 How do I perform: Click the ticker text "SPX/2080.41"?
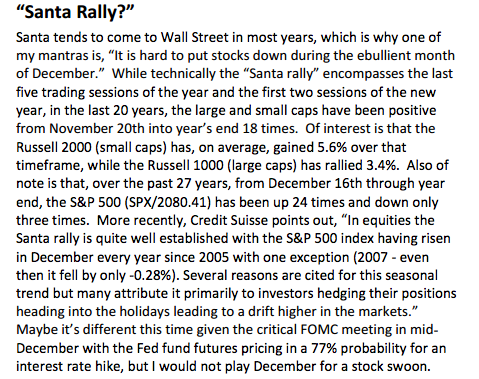[x=168, y=202]
